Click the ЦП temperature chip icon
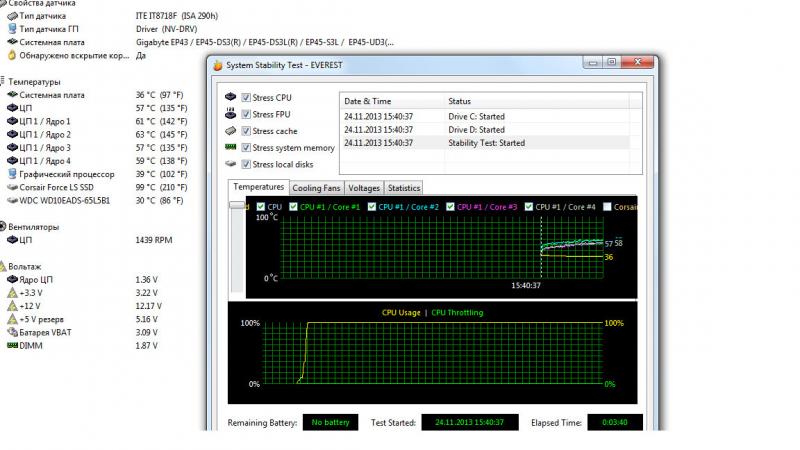This screenshot has height=450, width=800. (12, 108)
